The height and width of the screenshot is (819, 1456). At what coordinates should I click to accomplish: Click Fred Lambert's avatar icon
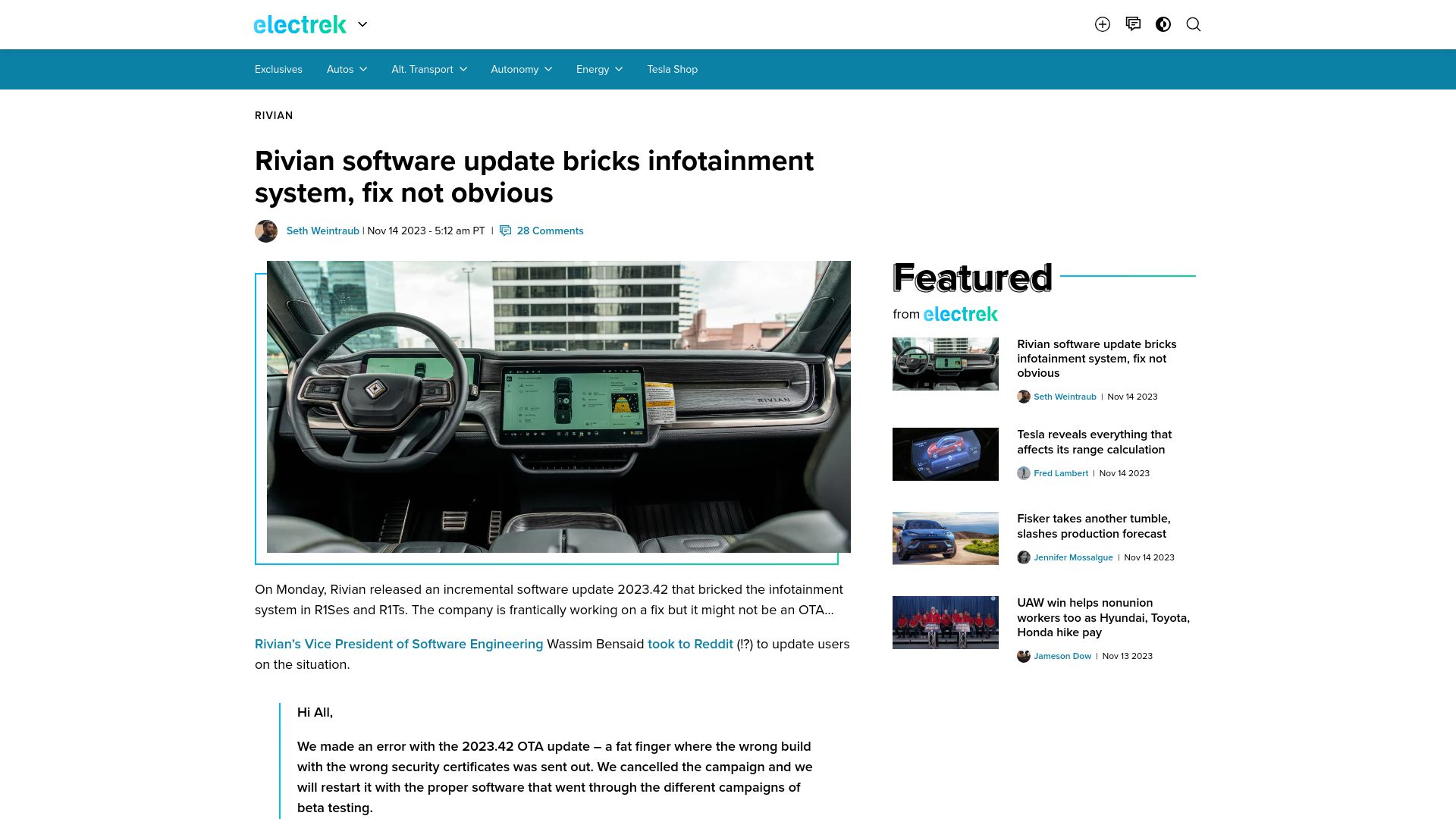[x=1024, y=473]
